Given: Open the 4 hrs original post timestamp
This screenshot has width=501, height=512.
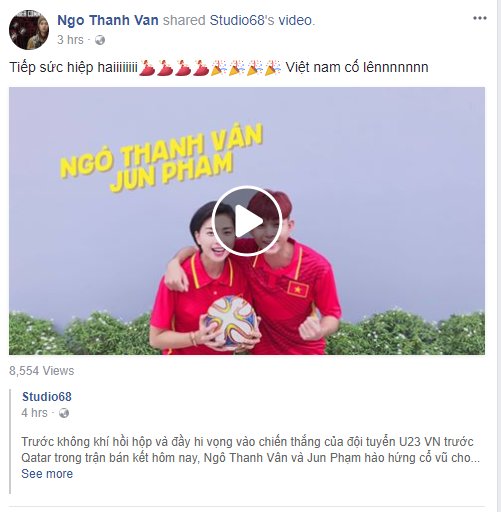Looking at the screenshot, I should point(34,413).
